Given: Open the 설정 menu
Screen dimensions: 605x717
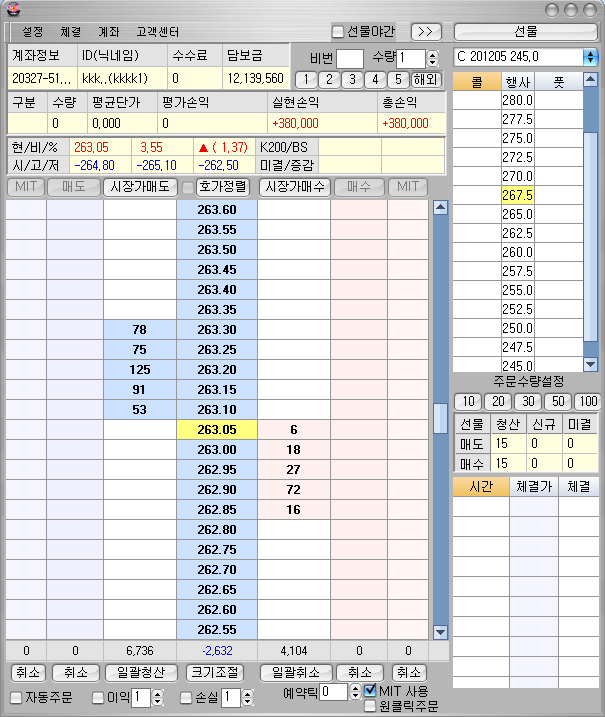Looking at the screenshot, I should point(32,32).
